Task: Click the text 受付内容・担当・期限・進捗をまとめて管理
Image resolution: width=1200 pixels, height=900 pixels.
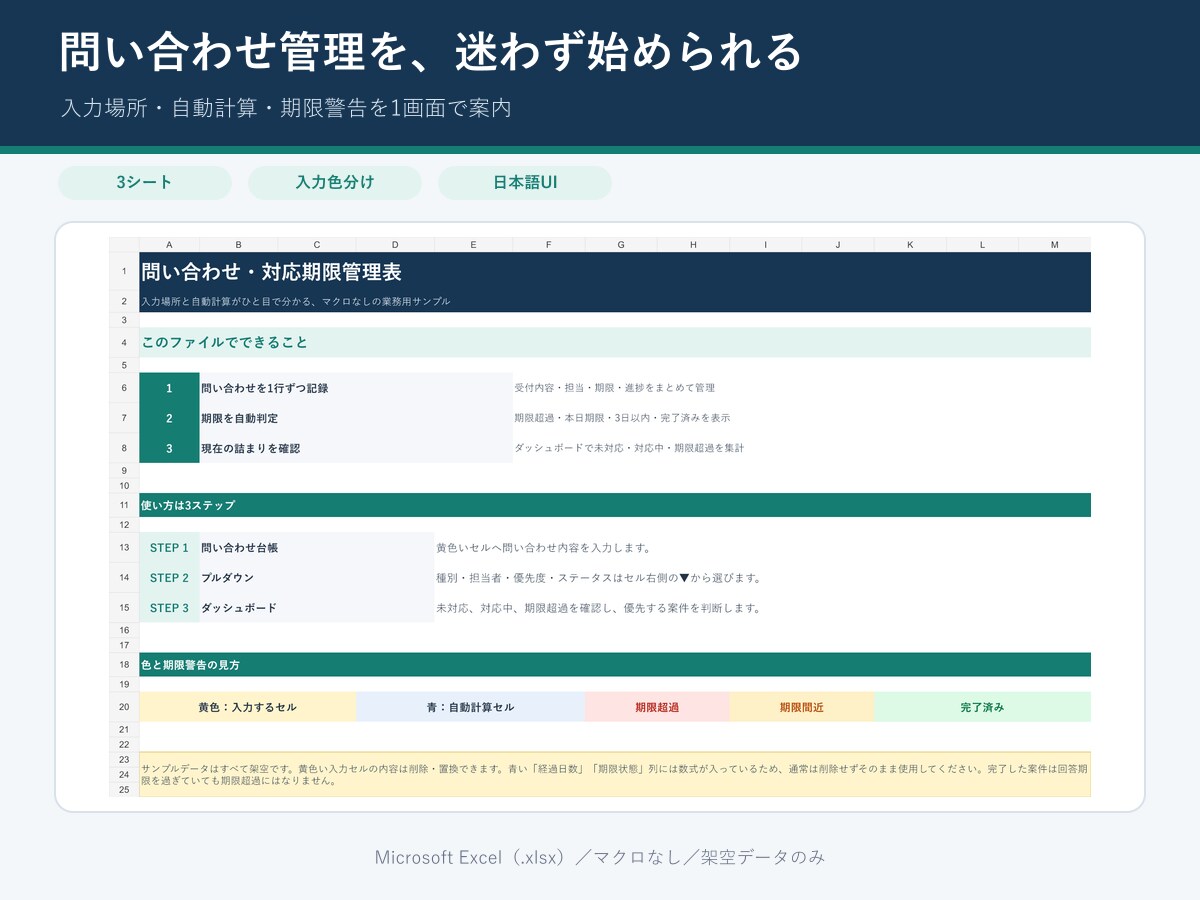Action: (x=615, y=388)
